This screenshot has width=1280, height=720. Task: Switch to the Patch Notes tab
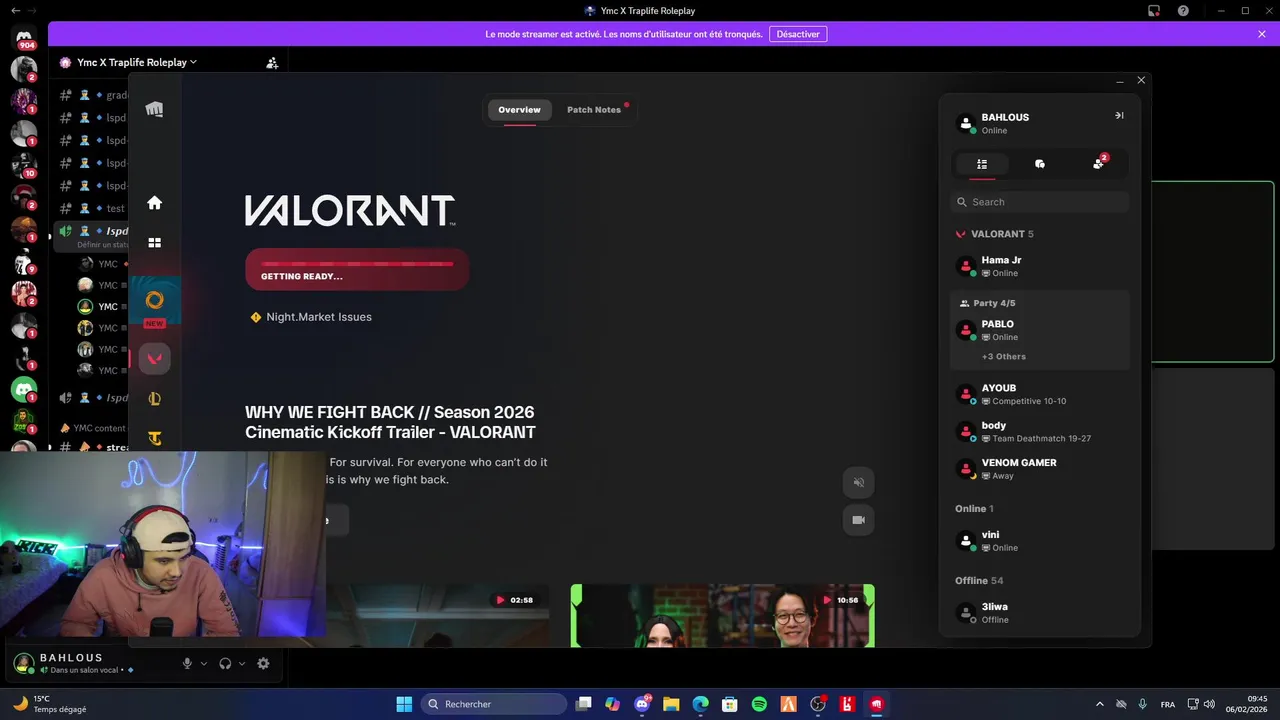pyautogui.click(x=594, y=110)
